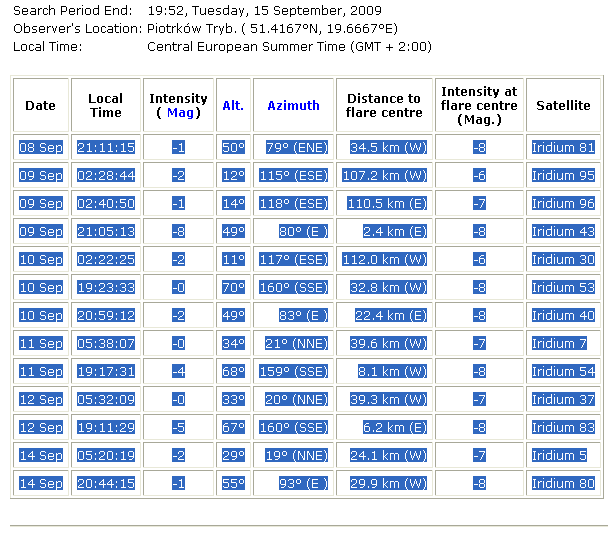Select the 08 Sep date cell
The image size is (613, 533).
[41, 147]
